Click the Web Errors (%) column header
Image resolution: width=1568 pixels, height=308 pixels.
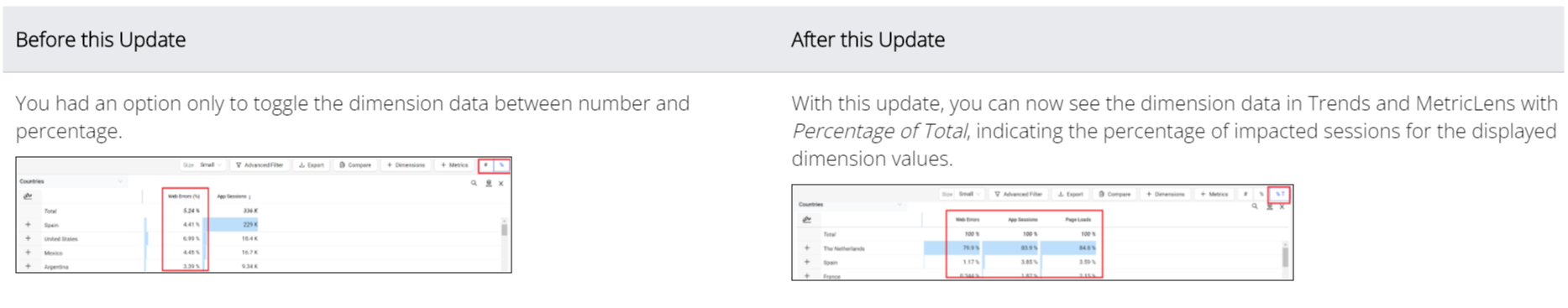(x=184, y=196)
